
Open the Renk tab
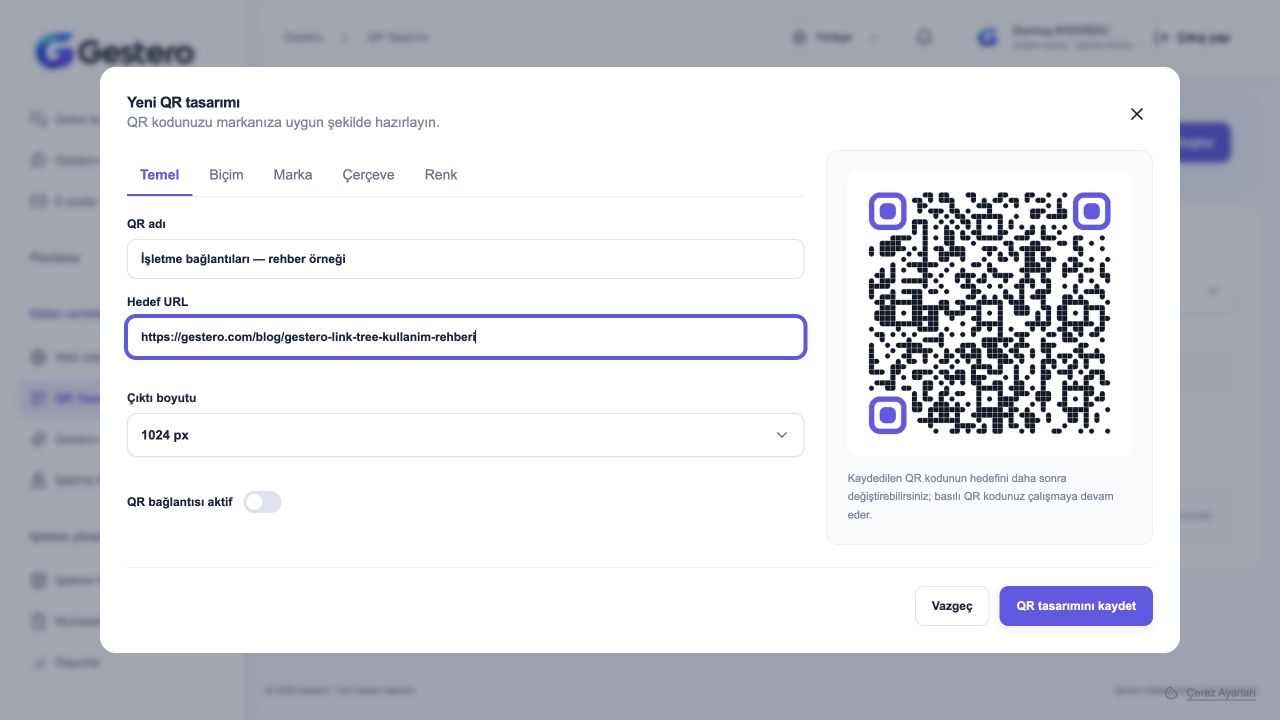point(441,175)
